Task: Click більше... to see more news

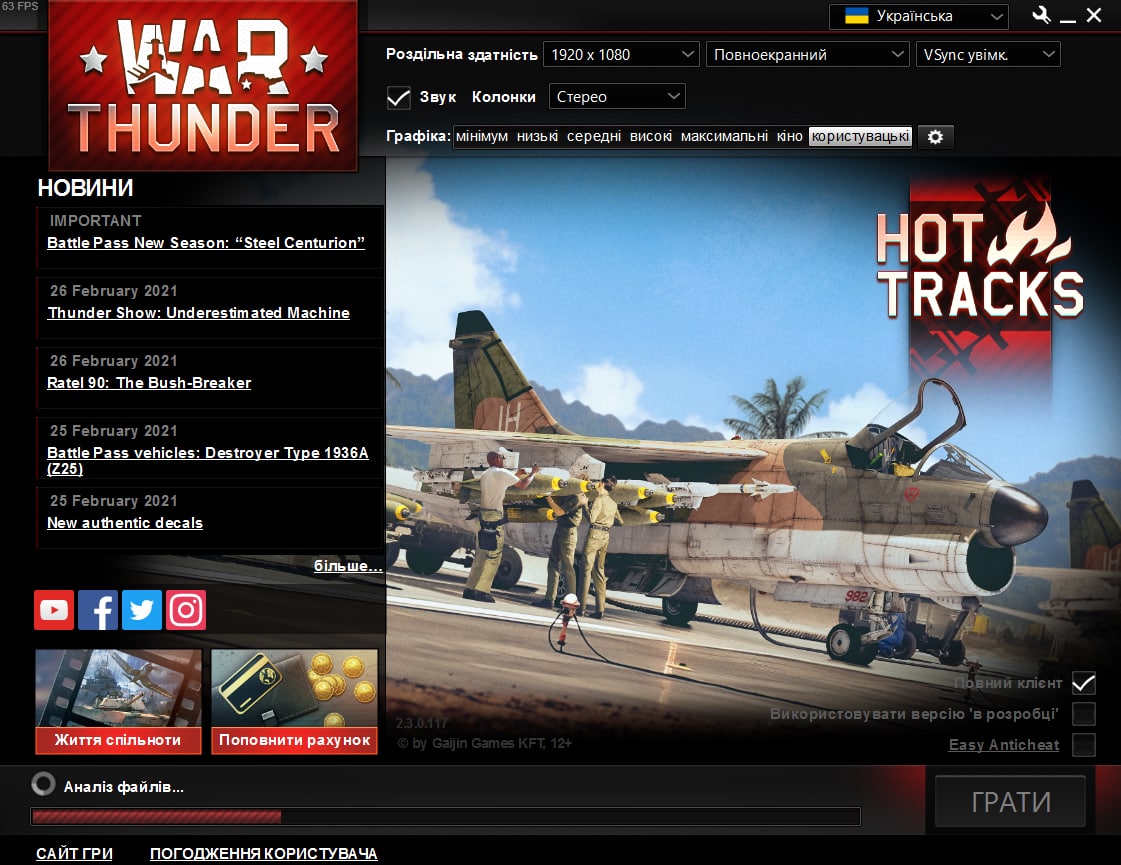Action: pos(347,565)
